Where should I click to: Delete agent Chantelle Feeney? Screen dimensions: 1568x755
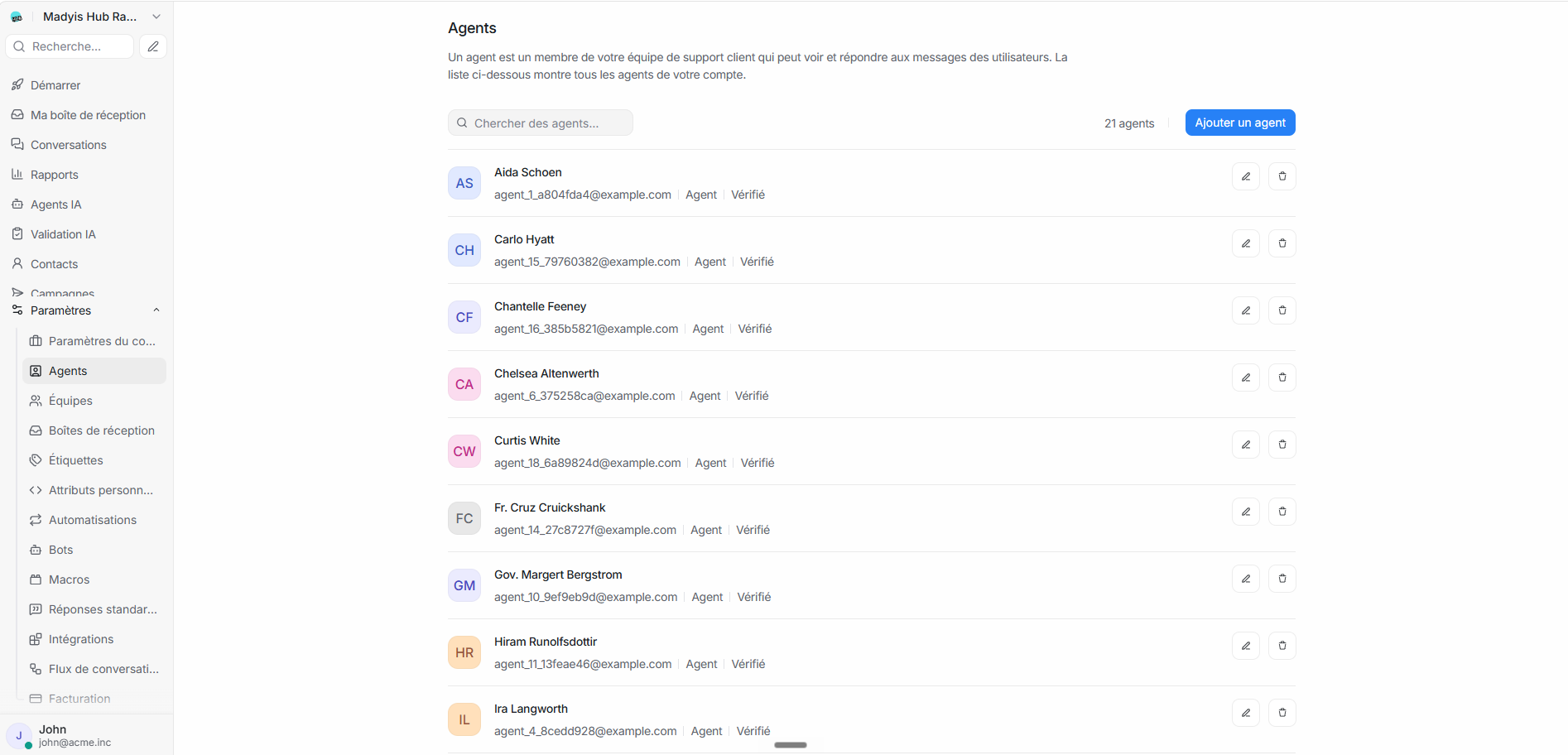[x=1282, y=310]
